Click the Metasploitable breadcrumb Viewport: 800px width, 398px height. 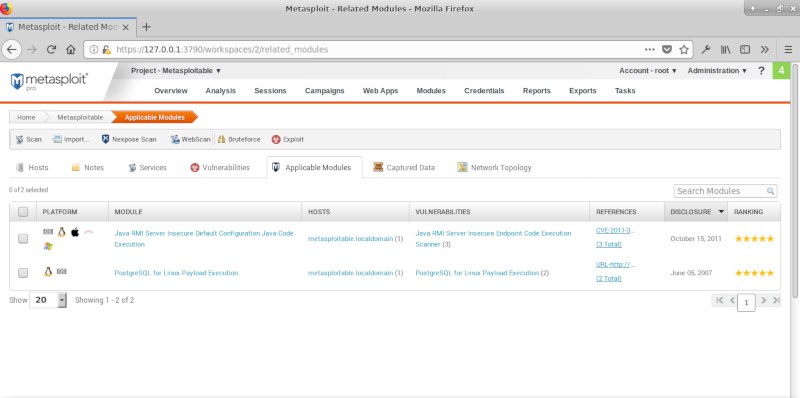pyautogui.click(x=80, y=117)
